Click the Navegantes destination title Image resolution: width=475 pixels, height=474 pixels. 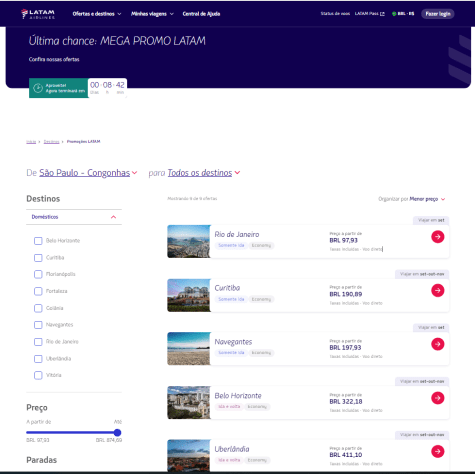tap(233, 342)
